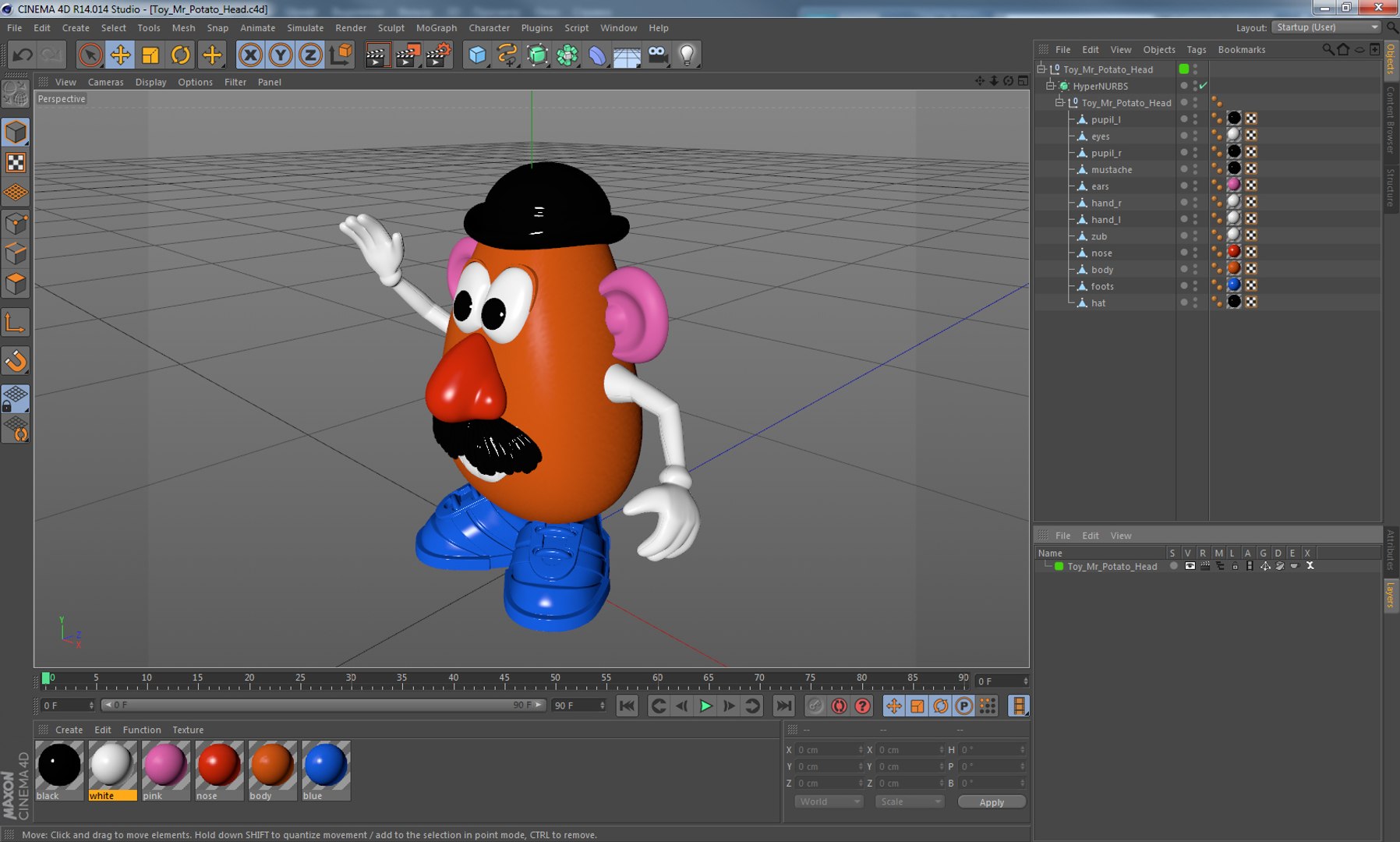1400x842 pixels.
Task: Open the MoGraph menu
Action: click(437, 27)
